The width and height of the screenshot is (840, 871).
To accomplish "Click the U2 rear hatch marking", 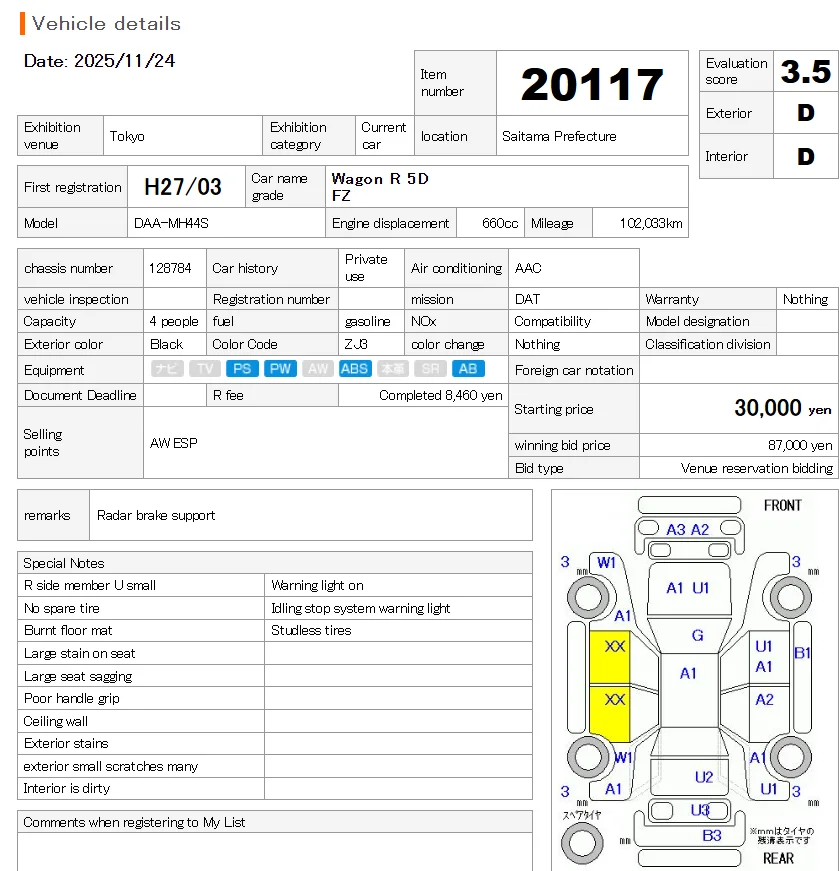I will [x=704, y=777].
